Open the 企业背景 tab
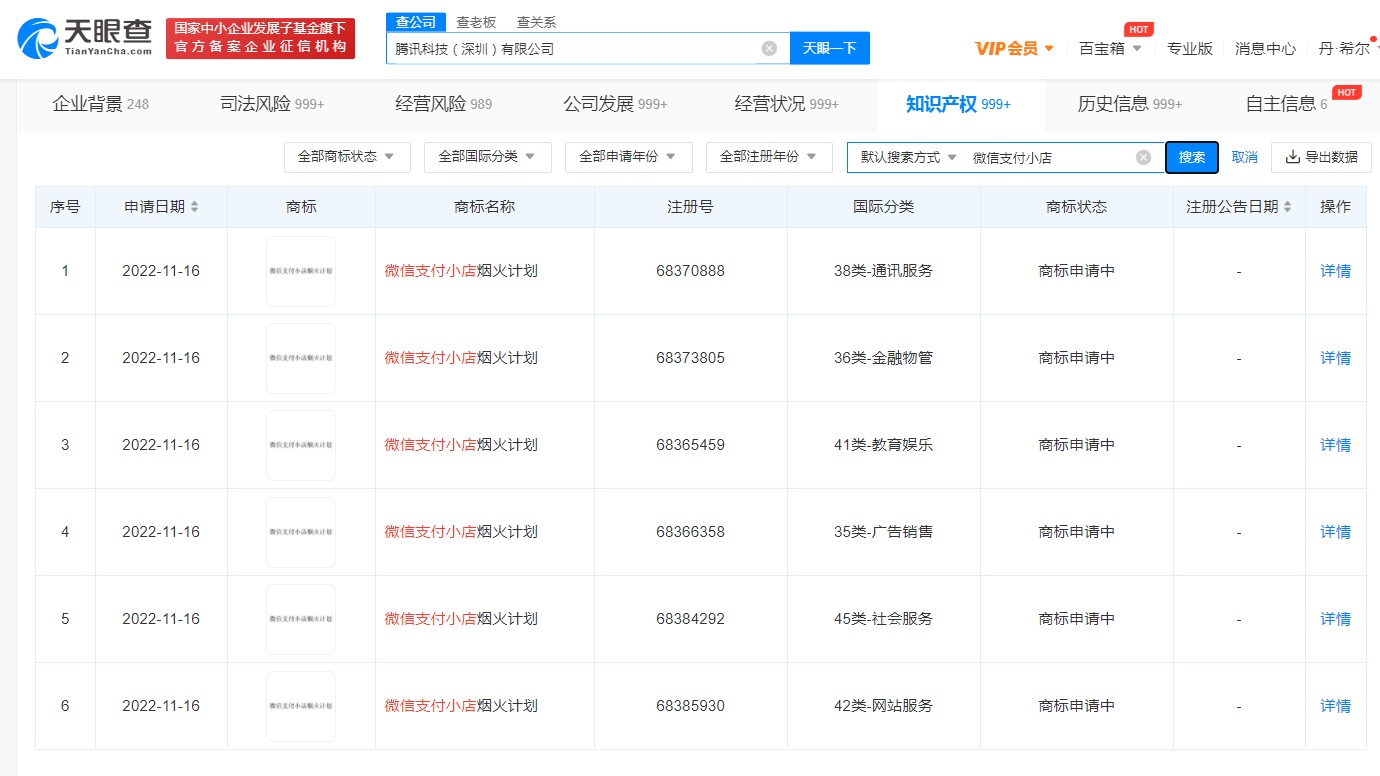 coord(100,104)
